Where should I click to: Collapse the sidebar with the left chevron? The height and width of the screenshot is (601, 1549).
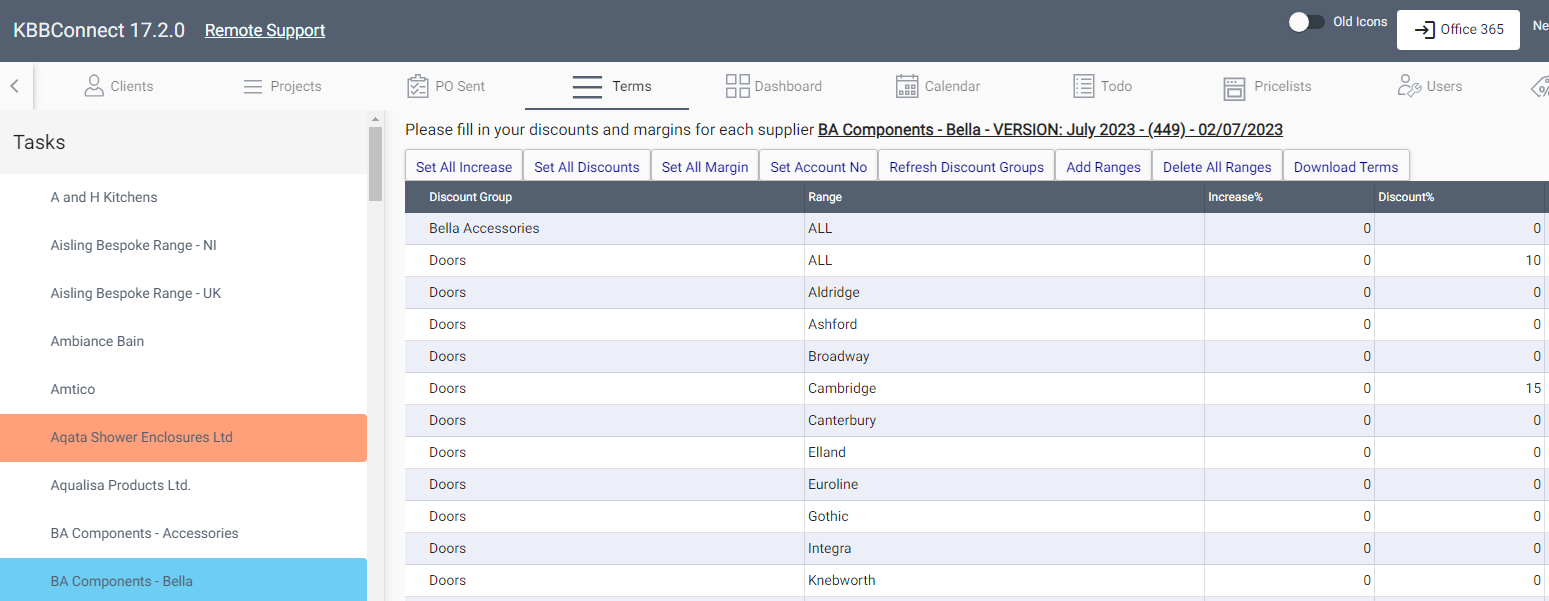point(15,86)
